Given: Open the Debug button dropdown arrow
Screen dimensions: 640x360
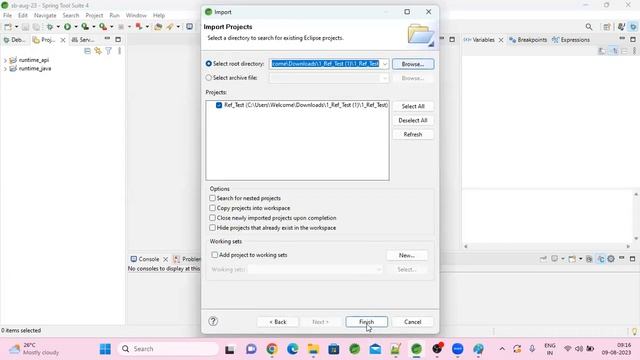Looking at the screenshot, I should tap(58, 27).
